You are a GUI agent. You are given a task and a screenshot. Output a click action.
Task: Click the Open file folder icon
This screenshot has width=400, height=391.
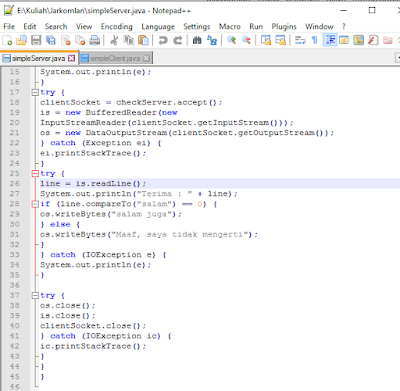(x=21, y=41)
